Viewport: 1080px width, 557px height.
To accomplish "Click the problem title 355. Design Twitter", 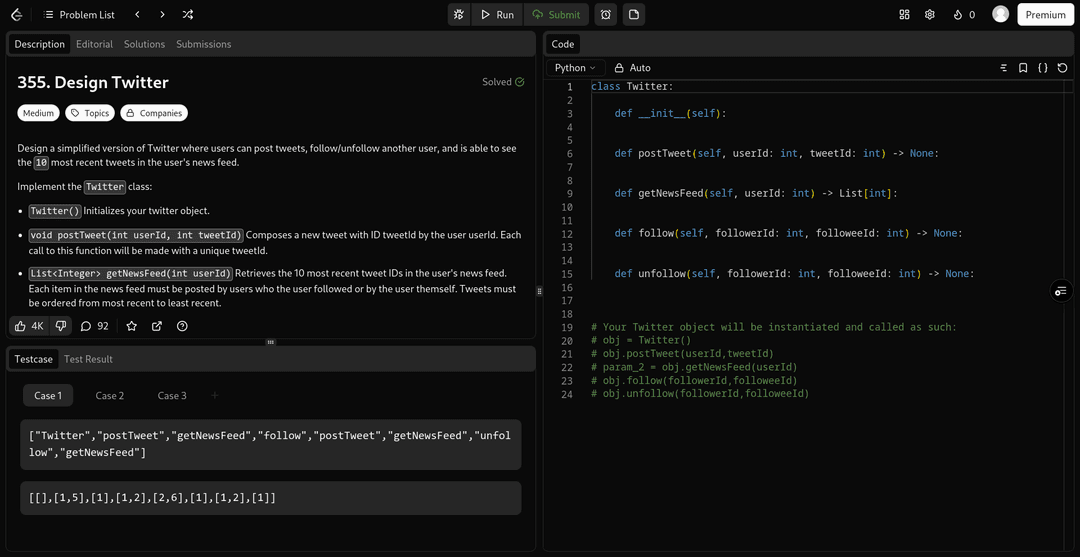I will 93,83.
